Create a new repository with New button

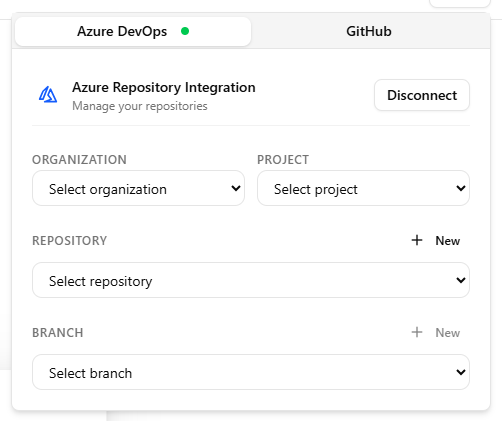click(x=436, y=240)
